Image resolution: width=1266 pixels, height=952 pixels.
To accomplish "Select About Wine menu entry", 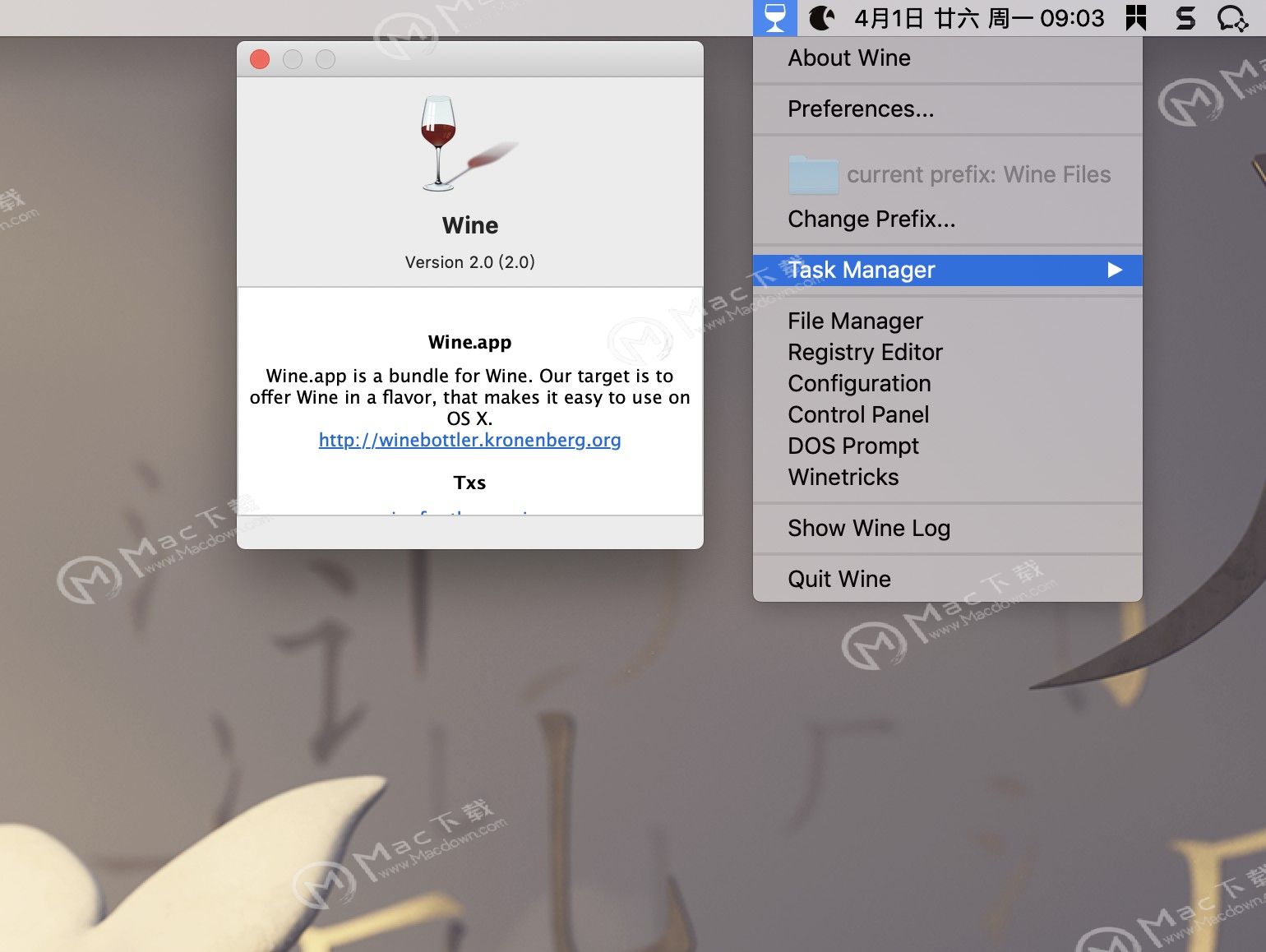I will [948, 58].
